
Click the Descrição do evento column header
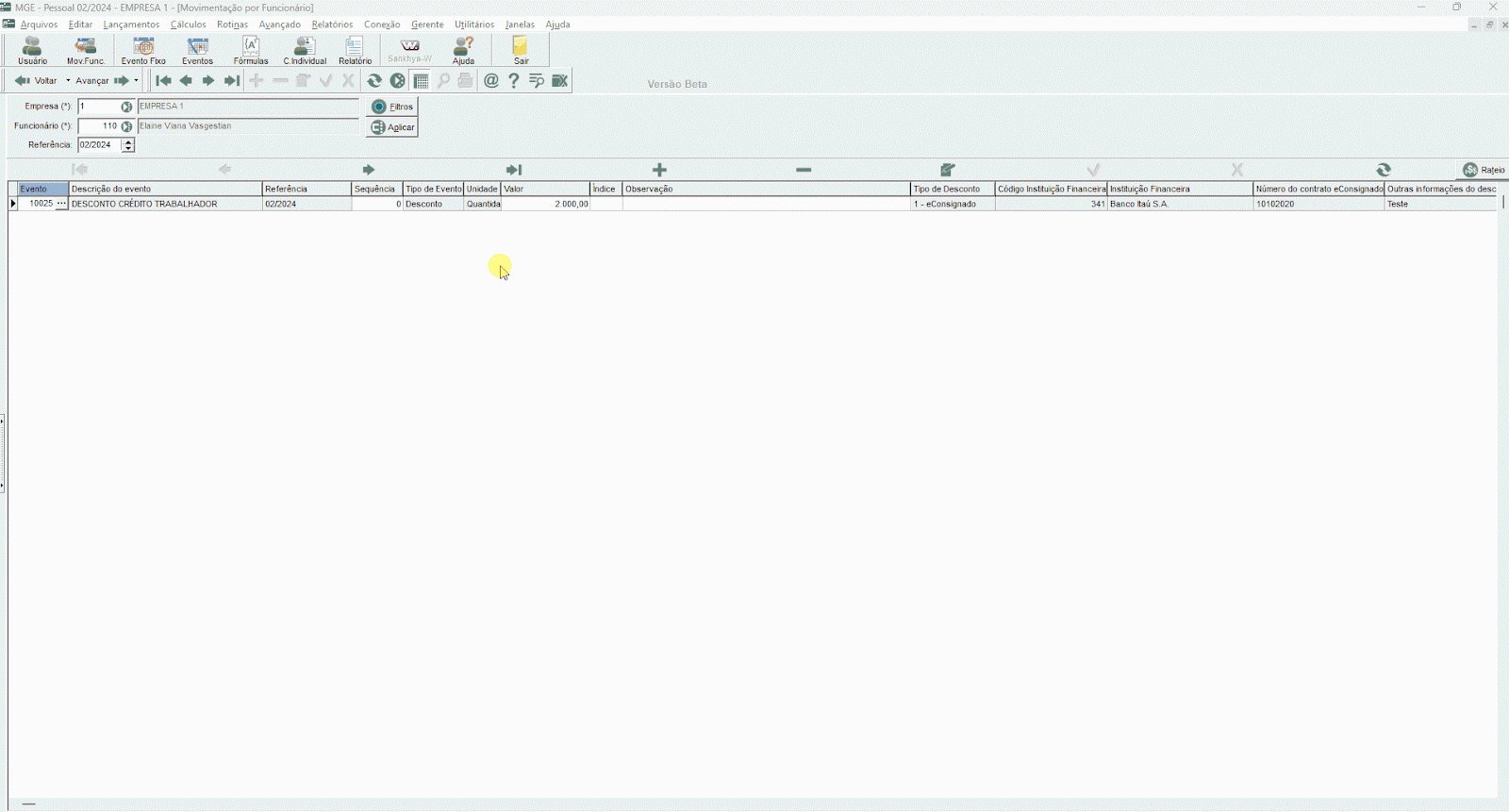tap(166, 190)
